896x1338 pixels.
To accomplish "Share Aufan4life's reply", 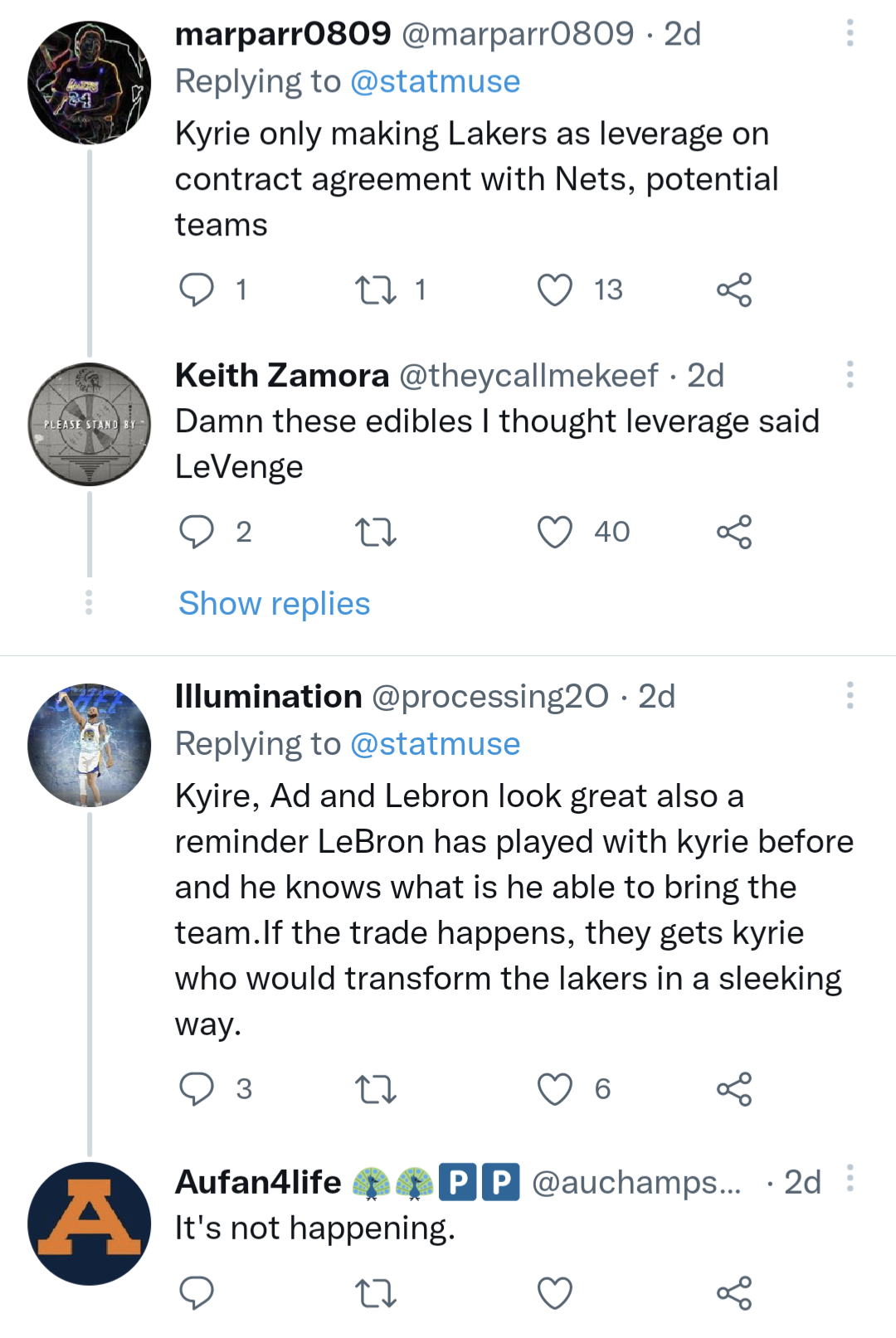I will coord(734,1292).
